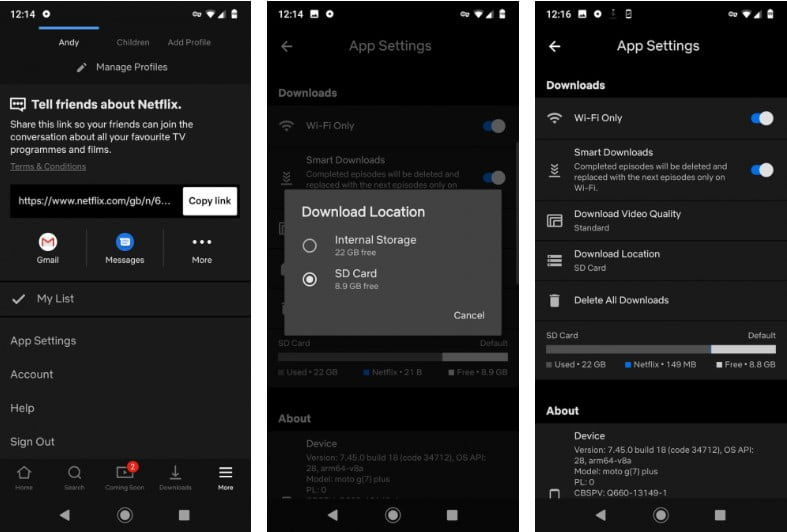Open App Settings menu entry
Image resolution: width=787 pixels, height=532 pixels.
tap(43, 341)
